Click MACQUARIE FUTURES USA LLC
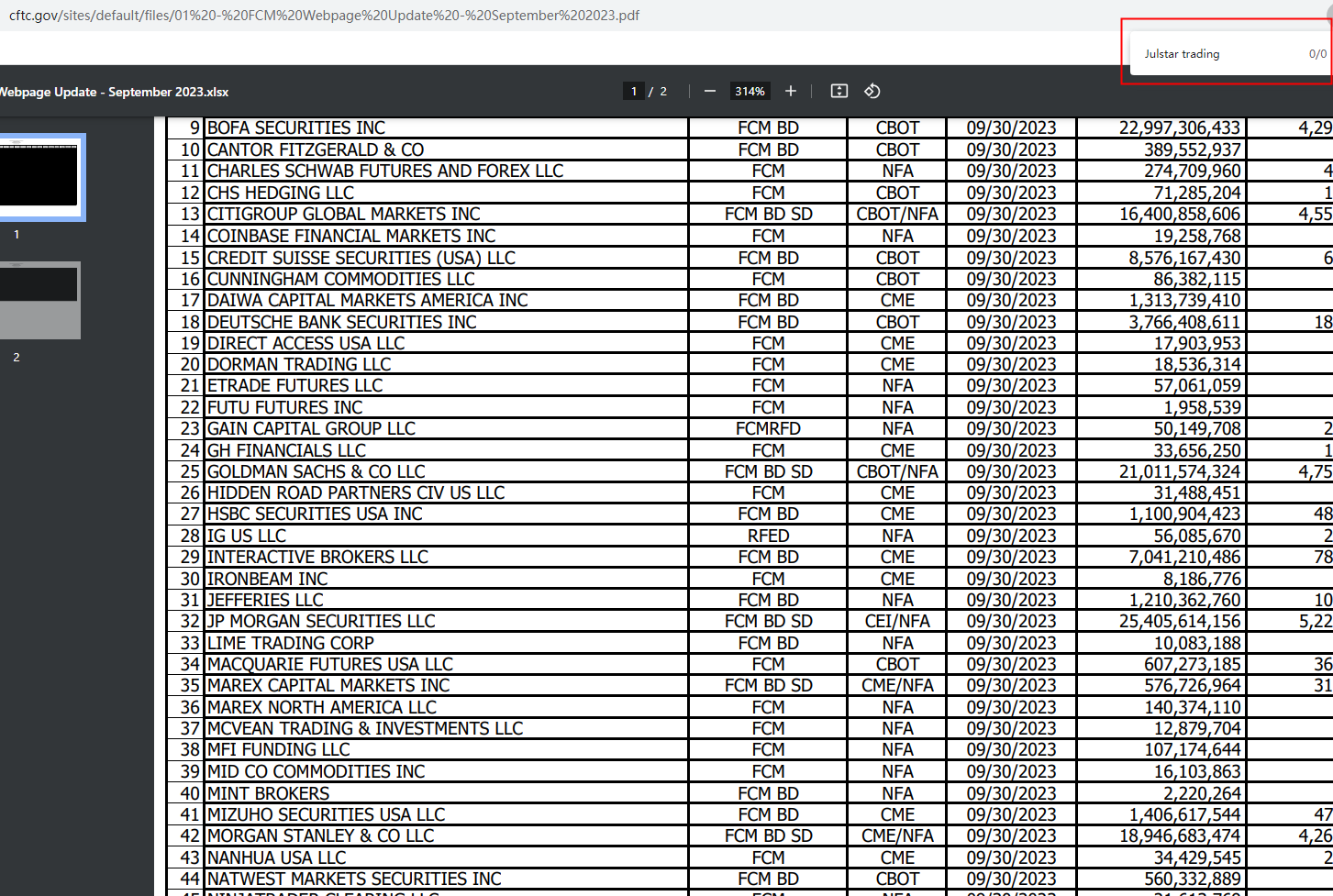 (x=330, y=664)
